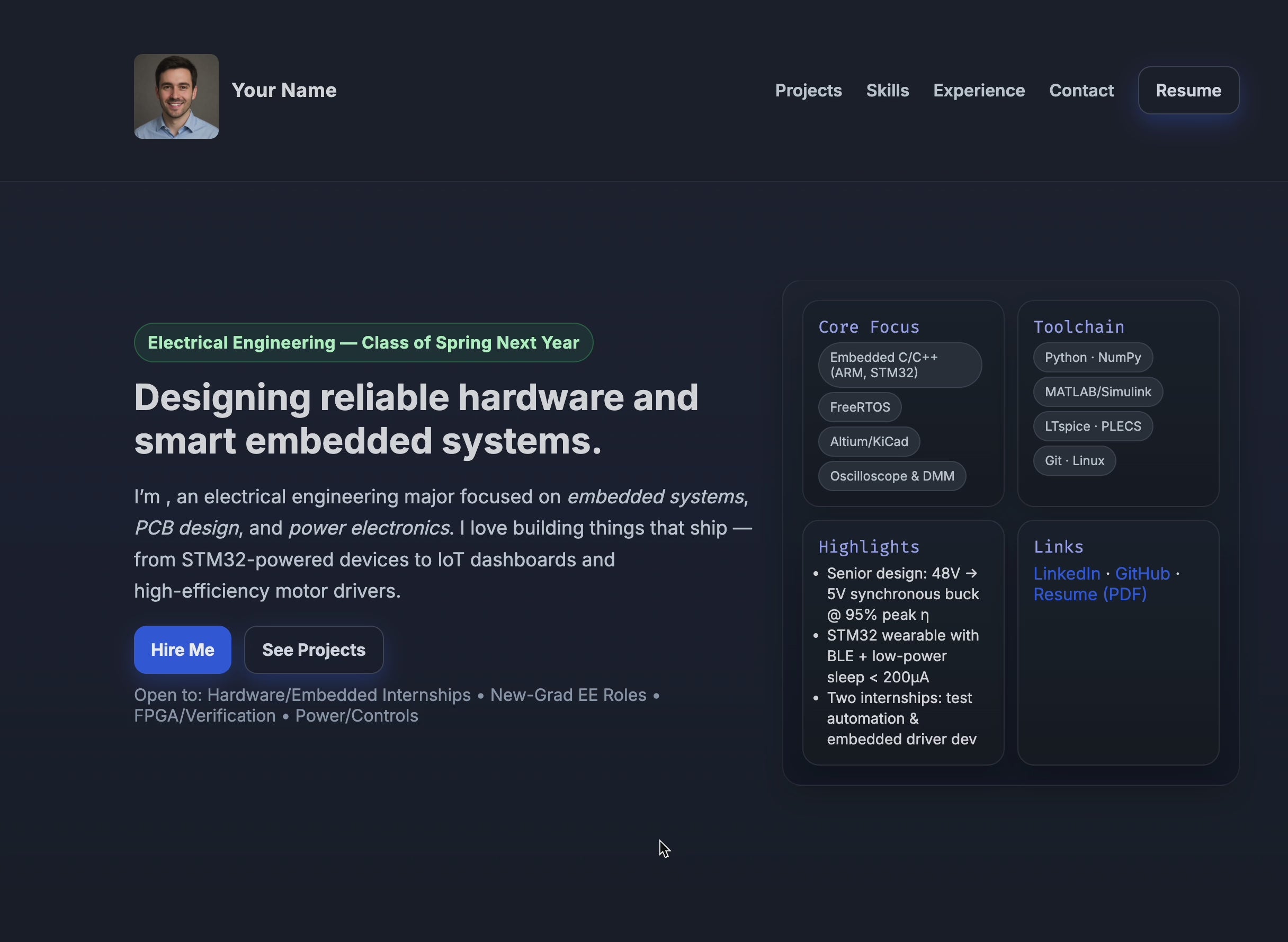Viewport: 1288px width, 942px height.
Task: Go to the Contact section
Action: 1081,90
